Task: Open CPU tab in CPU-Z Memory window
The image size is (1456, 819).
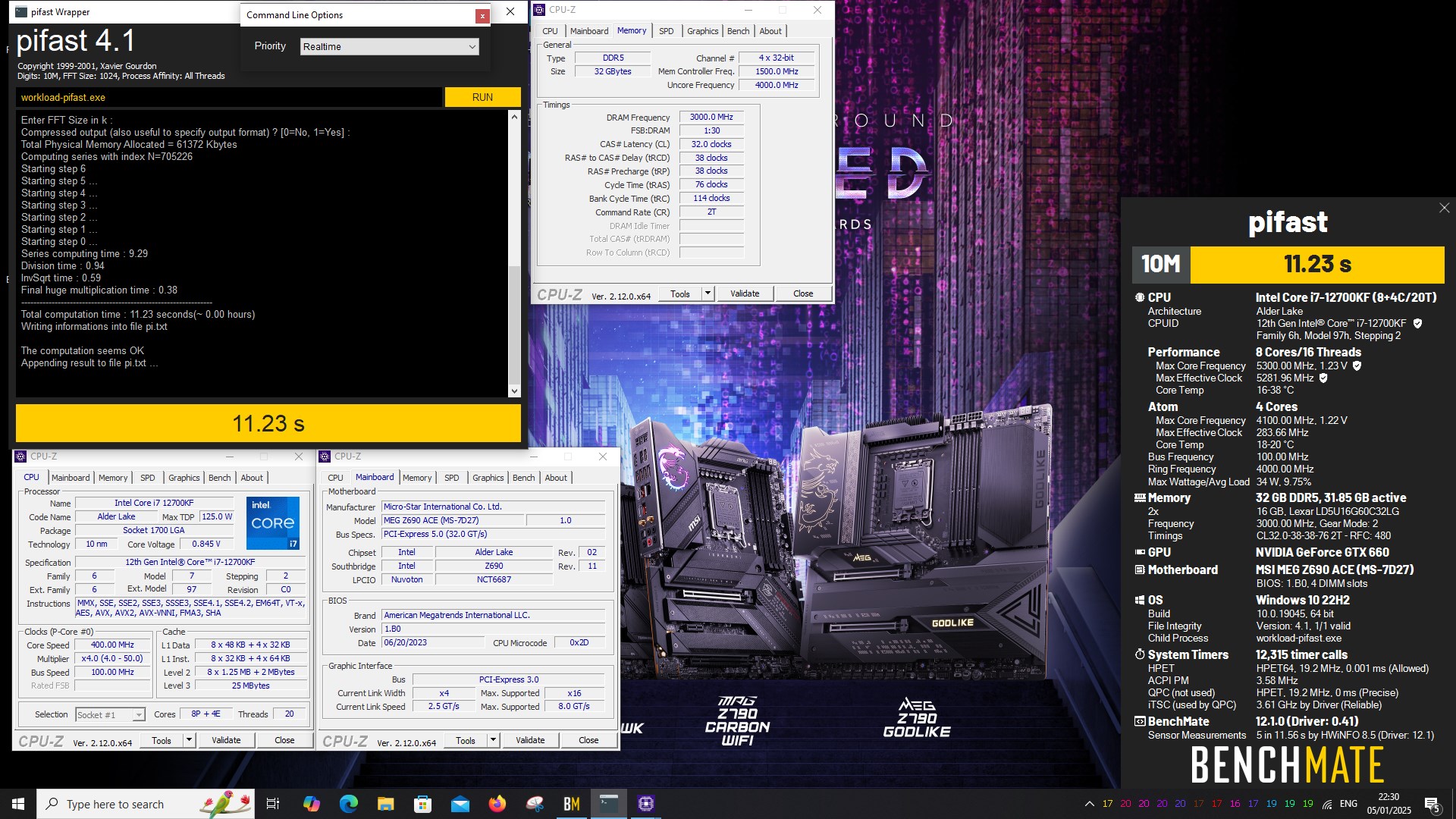Action: click(550, 31)
